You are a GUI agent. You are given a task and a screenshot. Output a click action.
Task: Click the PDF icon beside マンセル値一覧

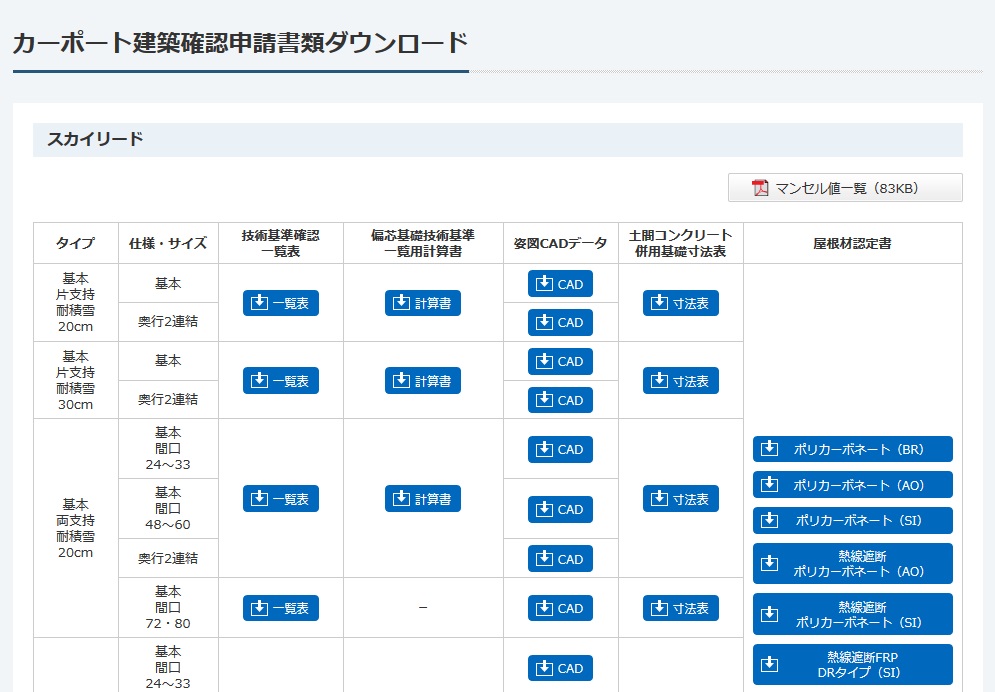[x=760, y=188]
